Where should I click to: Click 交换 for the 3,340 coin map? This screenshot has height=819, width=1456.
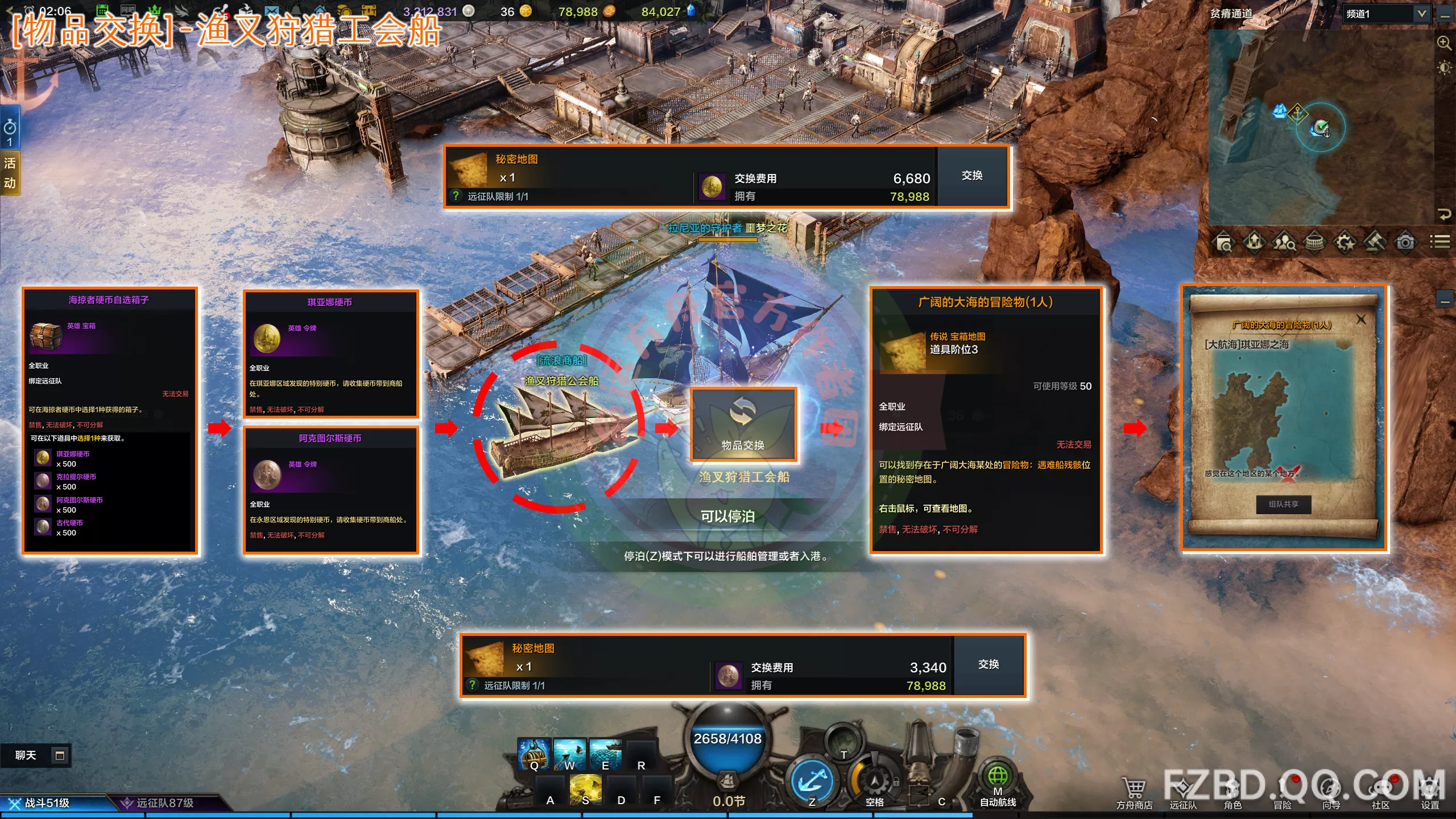pos(988,664)
